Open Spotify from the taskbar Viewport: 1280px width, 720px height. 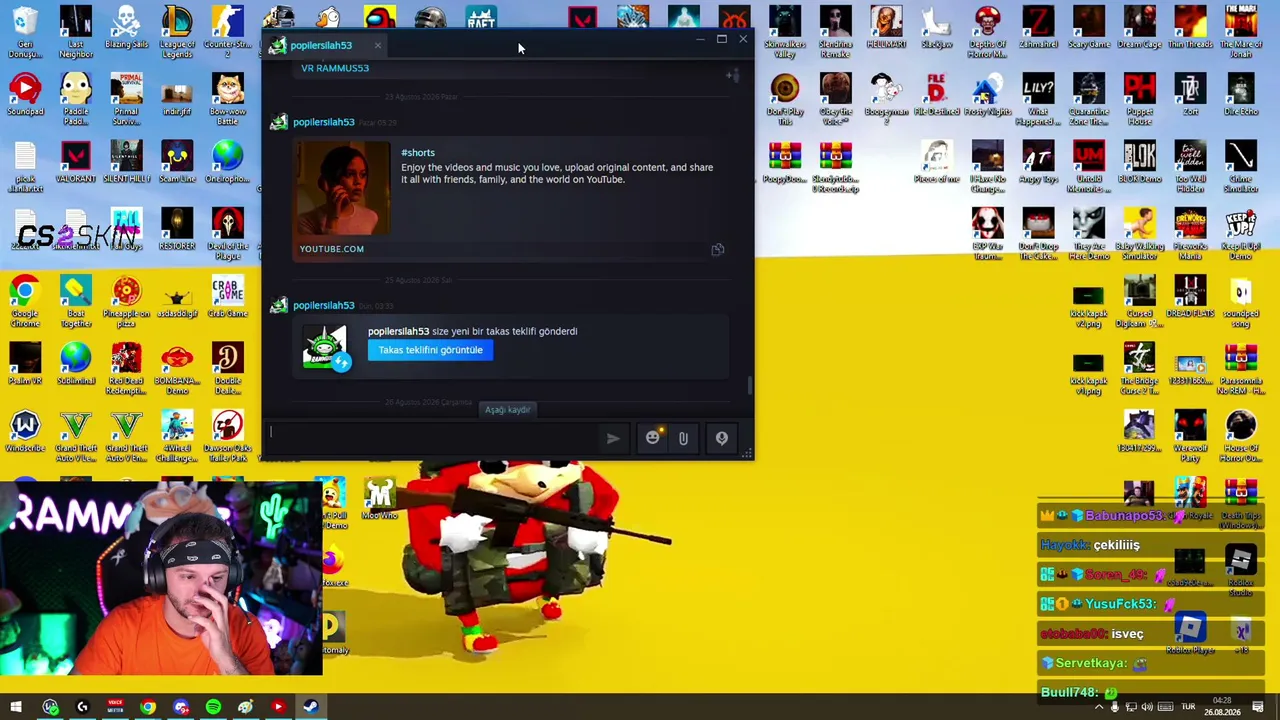(x=213, y=707)
